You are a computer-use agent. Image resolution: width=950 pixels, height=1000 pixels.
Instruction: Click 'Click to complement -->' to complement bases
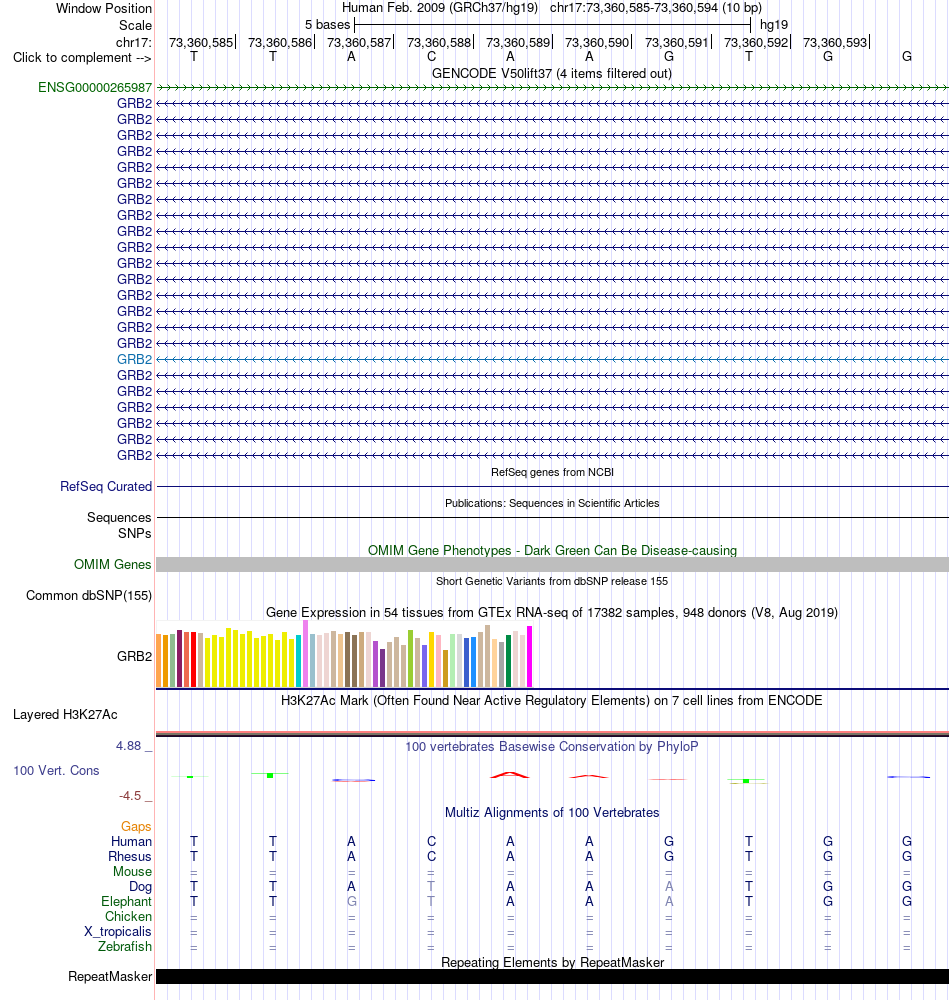click(82, 58)
